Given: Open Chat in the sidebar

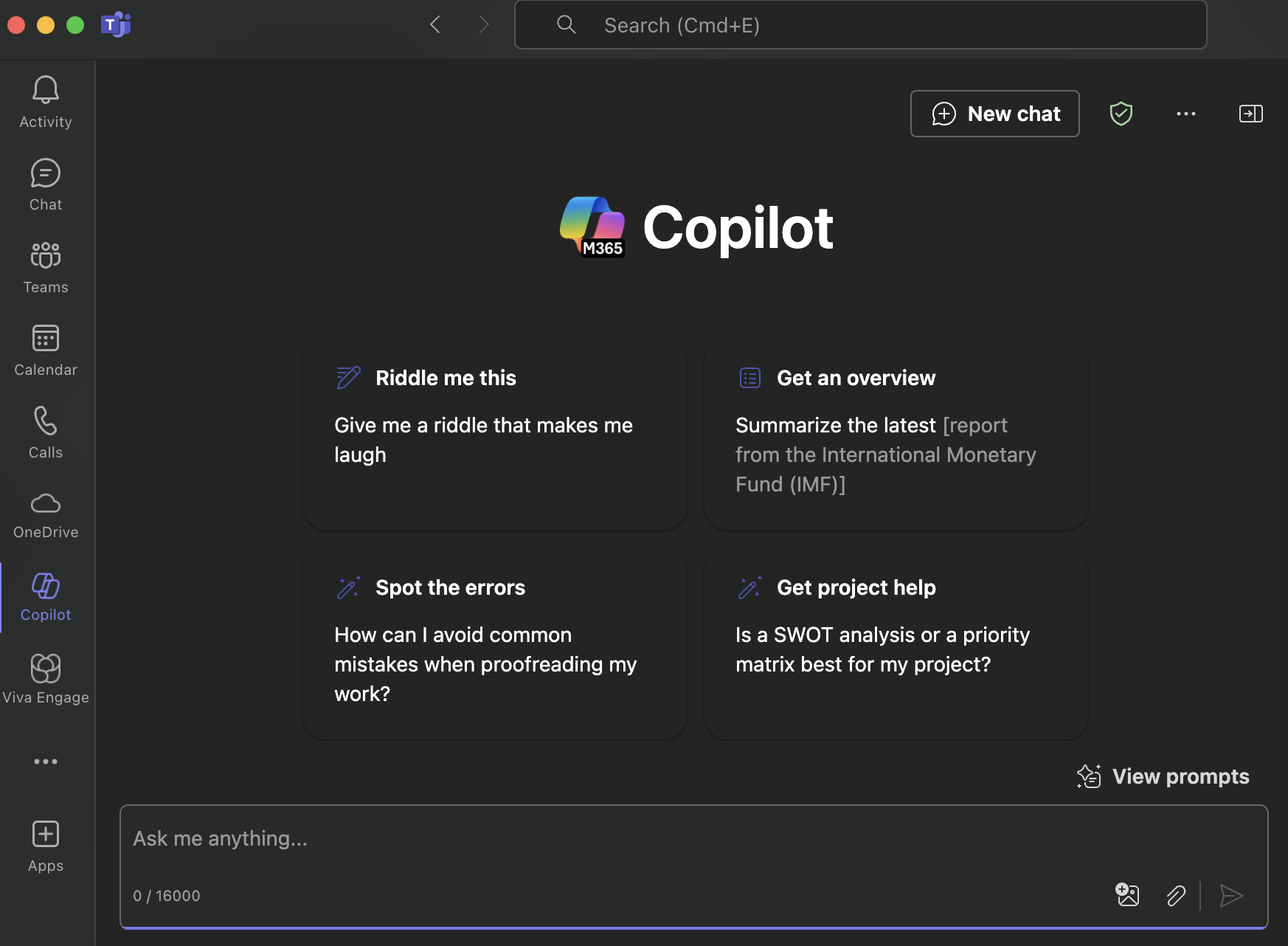Looking at the screenshot, I should [x=46, y=185].
